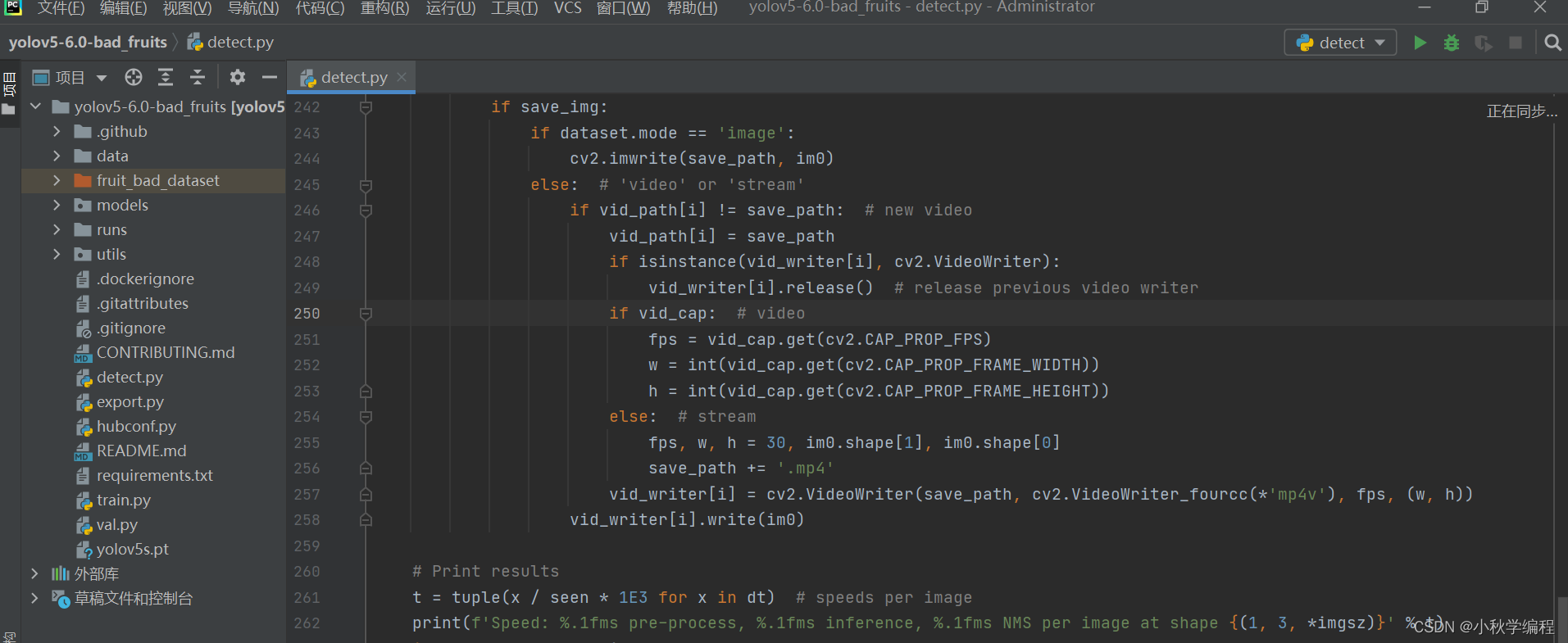Open 重构(R) menu
This screenshot has width=1568, height=643.
point(385,8)
